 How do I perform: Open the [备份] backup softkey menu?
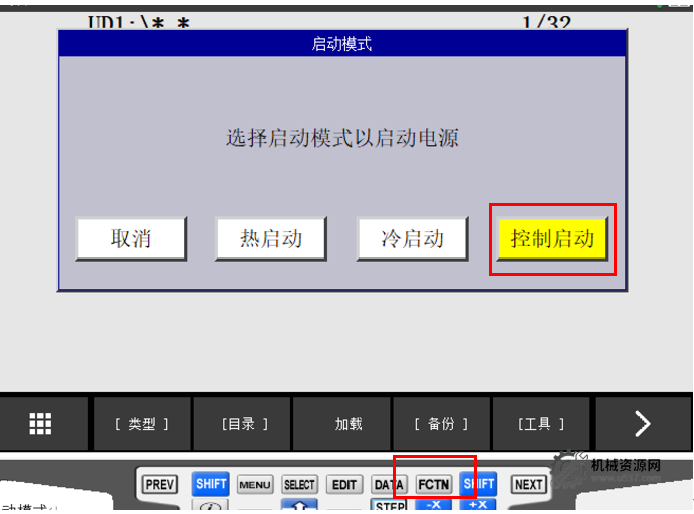pyautogui.click(x=441, y=424)
